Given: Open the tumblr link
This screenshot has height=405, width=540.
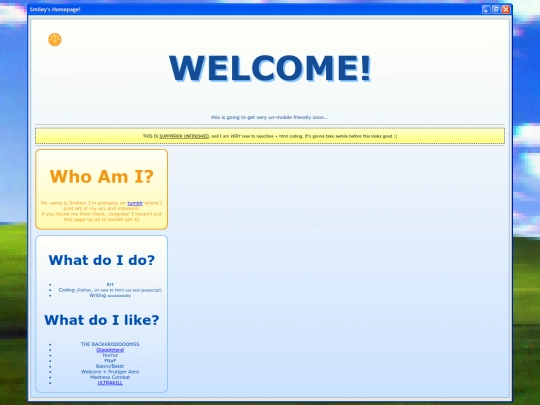Looking at the screenshot, I should 135,203.
